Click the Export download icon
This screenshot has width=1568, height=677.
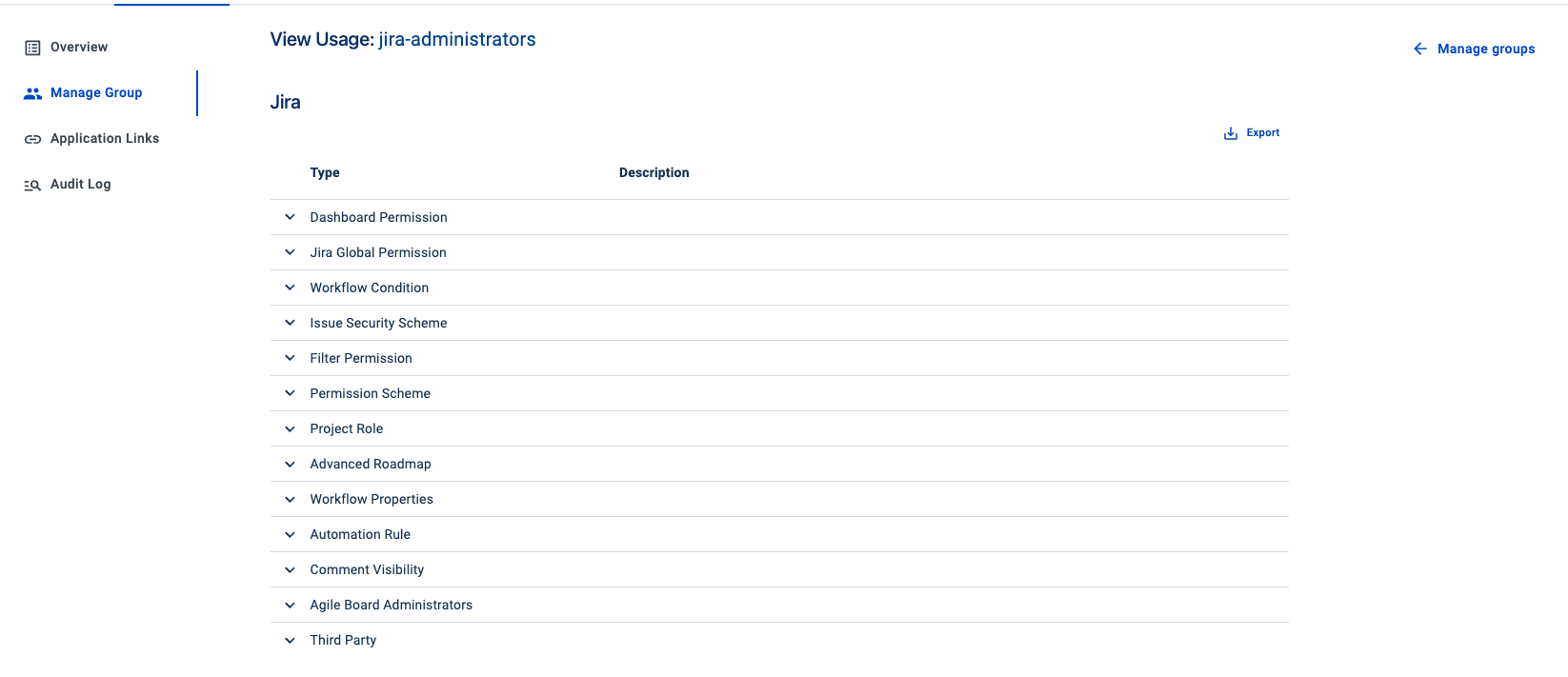click(x=1231, y=133)
